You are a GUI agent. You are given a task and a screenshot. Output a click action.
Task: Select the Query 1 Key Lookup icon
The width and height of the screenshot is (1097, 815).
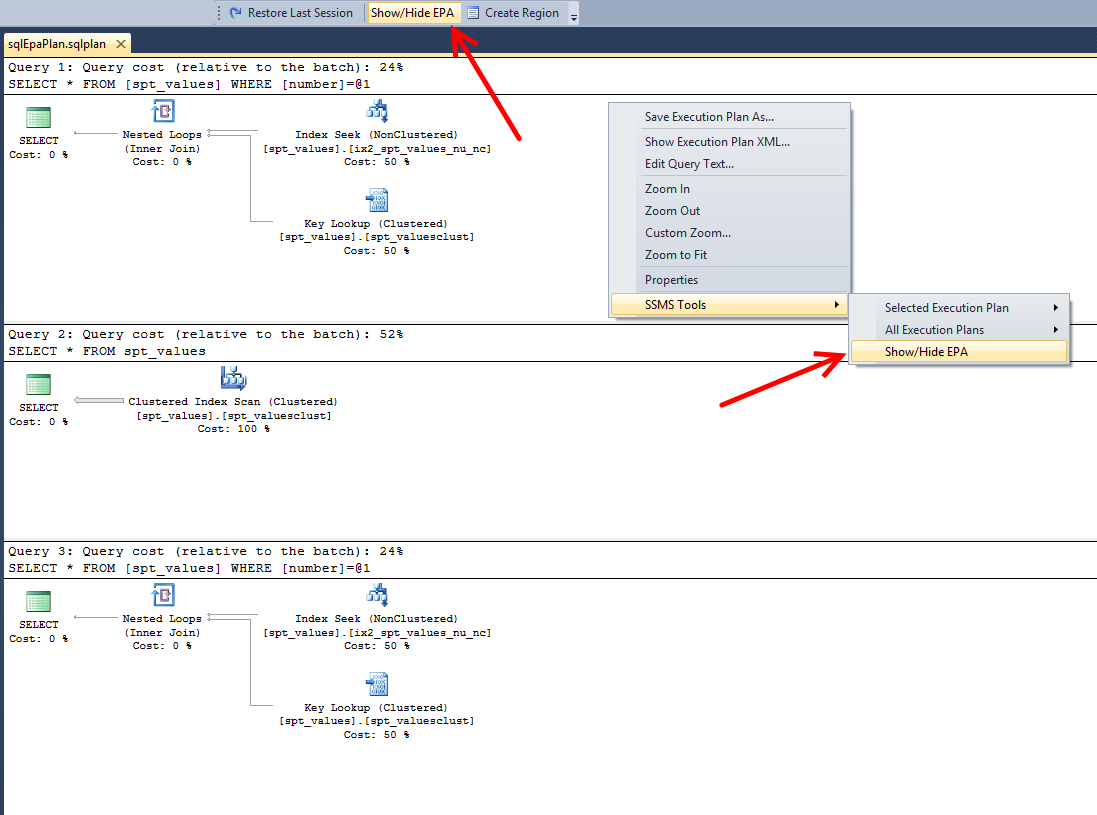click(x=377, y=200)
